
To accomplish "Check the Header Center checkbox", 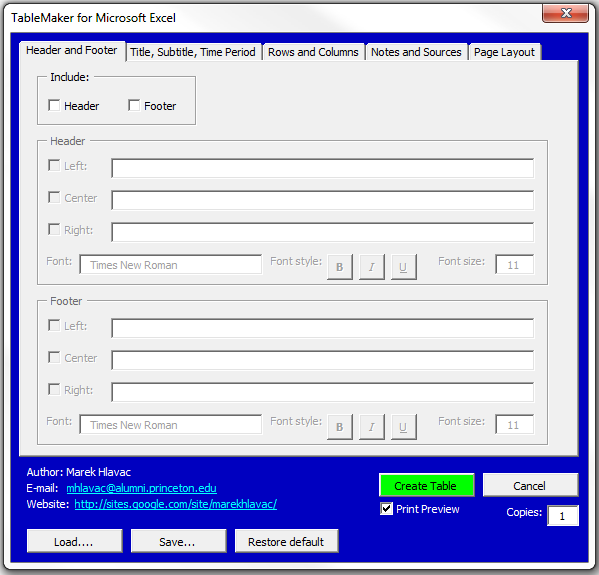I will coord(54,198).
